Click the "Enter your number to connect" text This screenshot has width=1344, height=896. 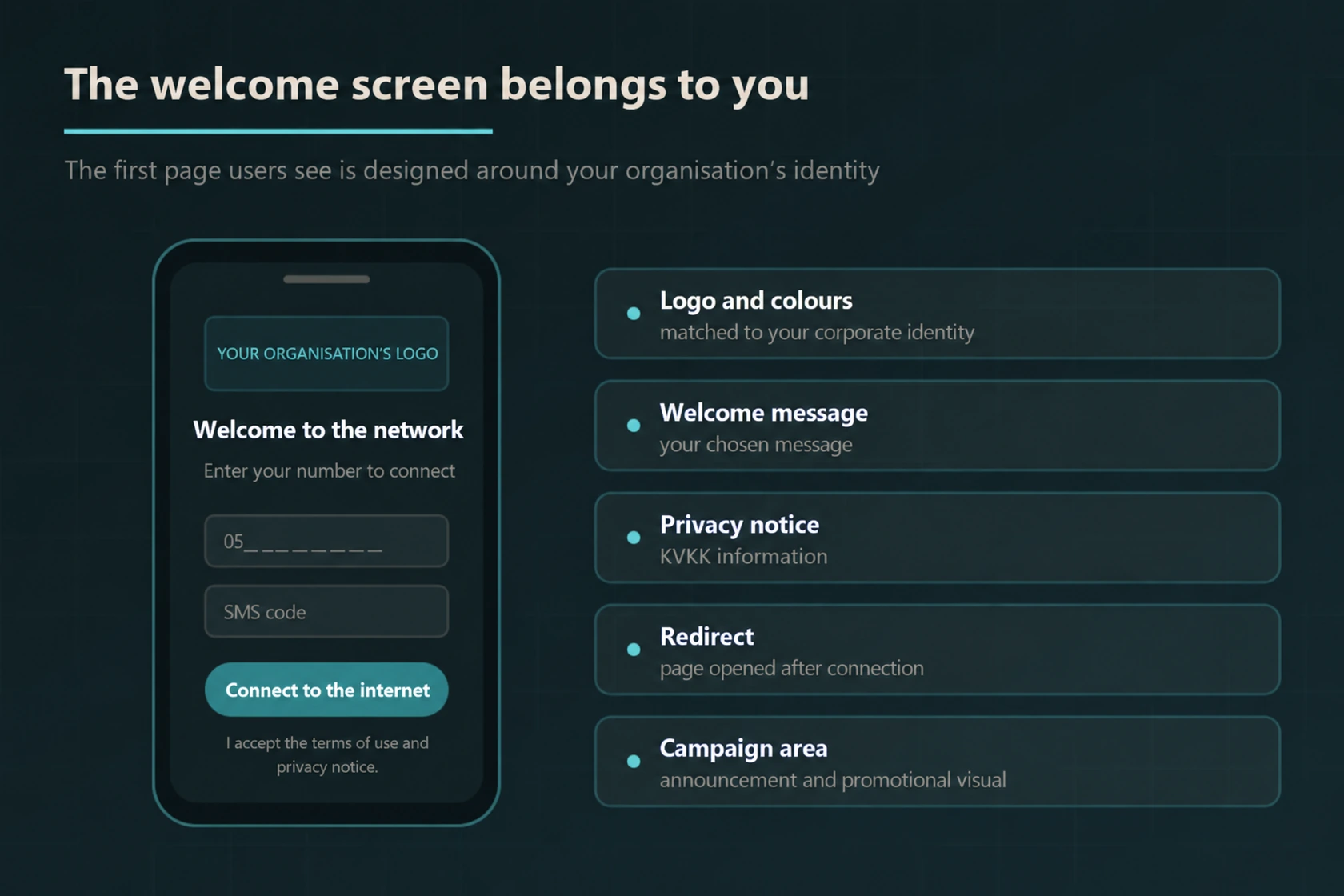(x=329, y=471)
